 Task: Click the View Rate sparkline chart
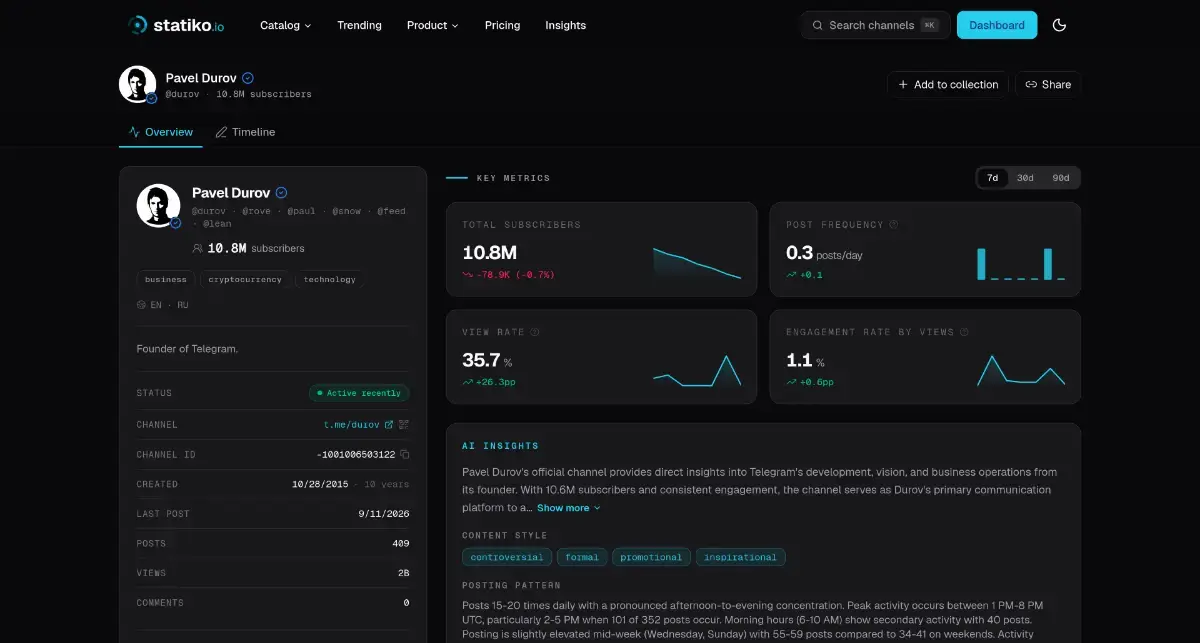[697, 370]
